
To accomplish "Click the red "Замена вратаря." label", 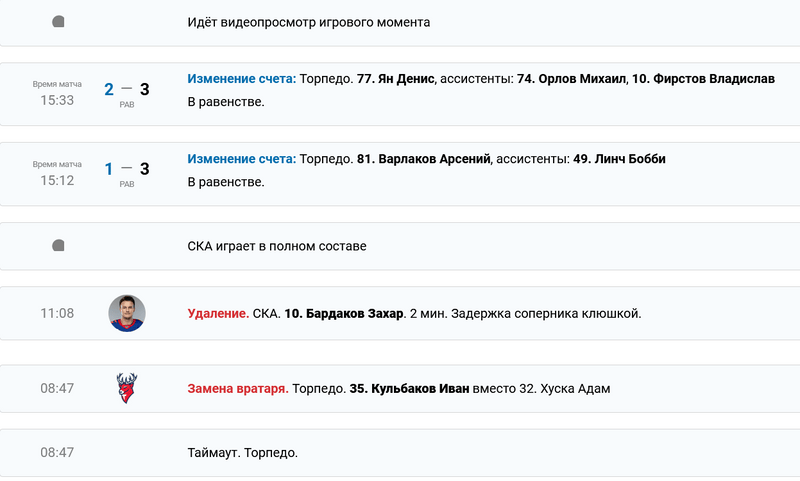I will (x=238, y=388).
